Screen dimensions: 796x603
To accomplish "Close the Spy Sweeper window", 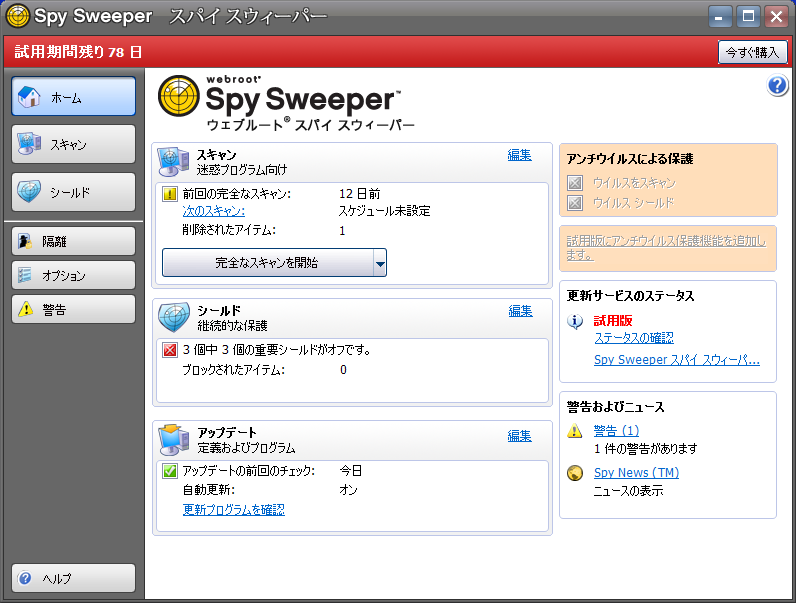I will coord(776,16).
